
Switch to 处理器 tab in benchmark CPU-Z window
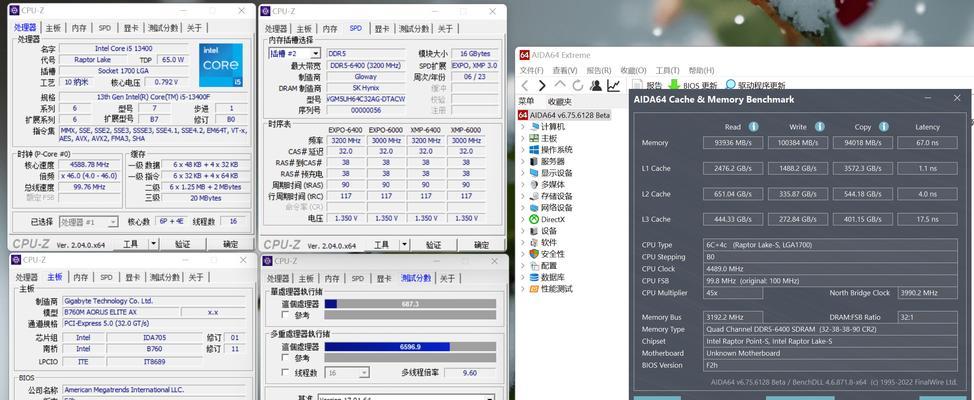(x=278, y=278)
